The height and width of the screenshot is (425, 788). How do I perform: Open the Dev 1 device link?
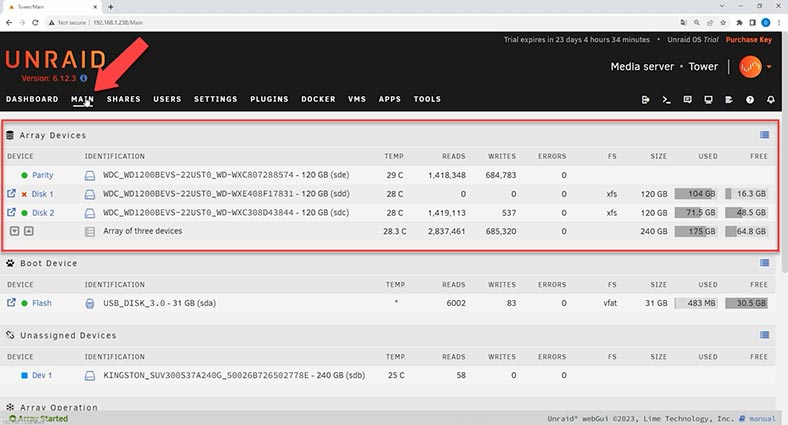42,375
